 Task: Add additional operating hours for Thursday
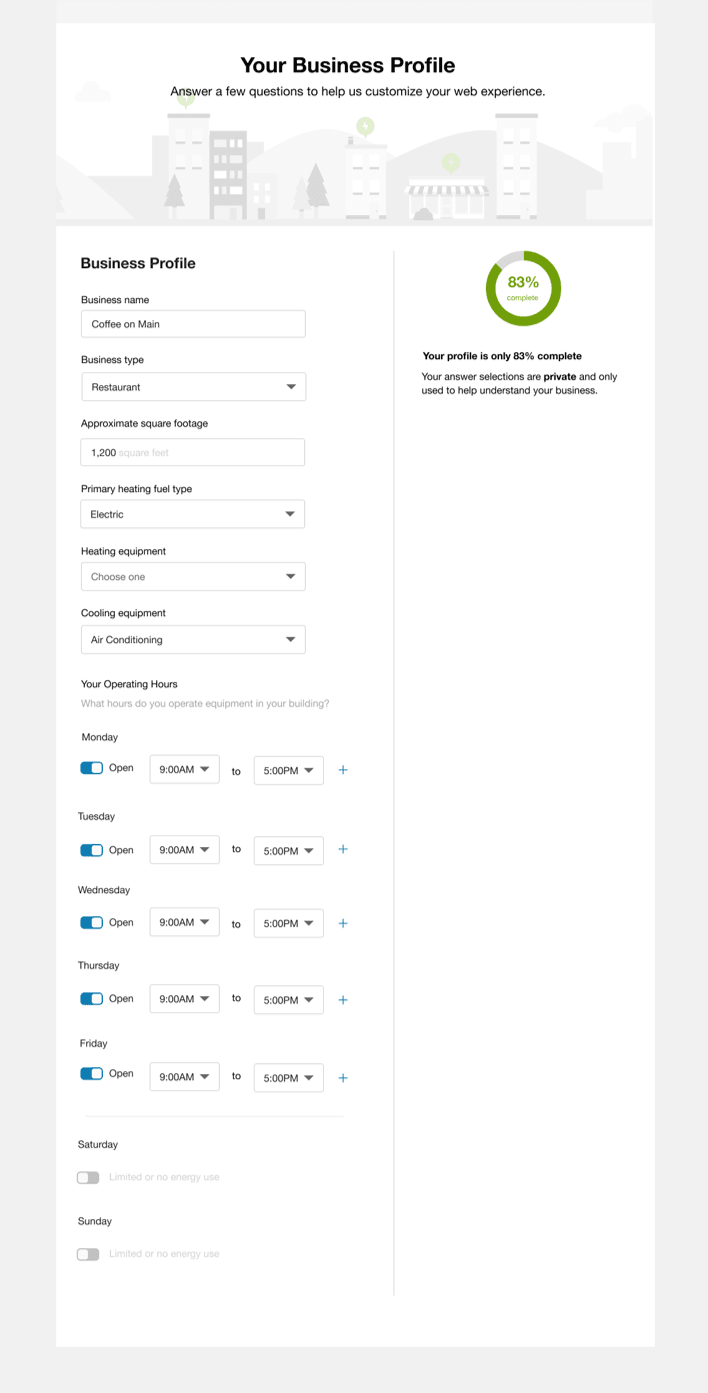point(343,999)
